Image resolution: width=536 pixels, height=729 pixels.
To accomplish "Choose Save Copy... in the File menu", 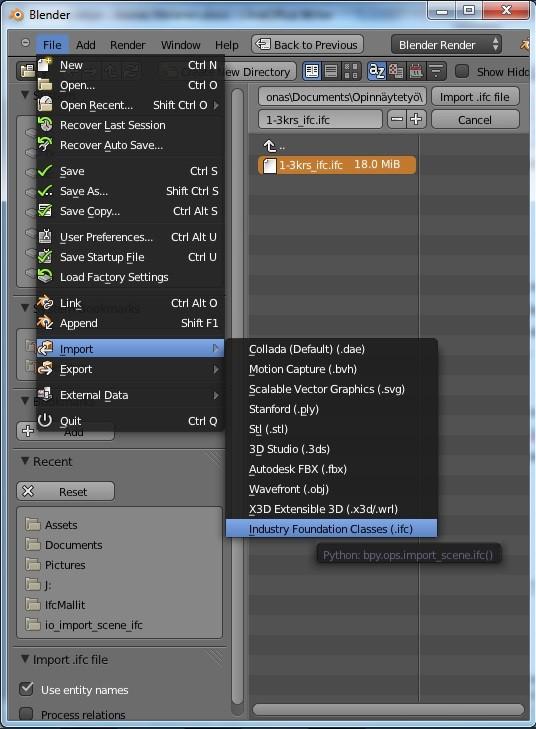I will pos(130,211).
